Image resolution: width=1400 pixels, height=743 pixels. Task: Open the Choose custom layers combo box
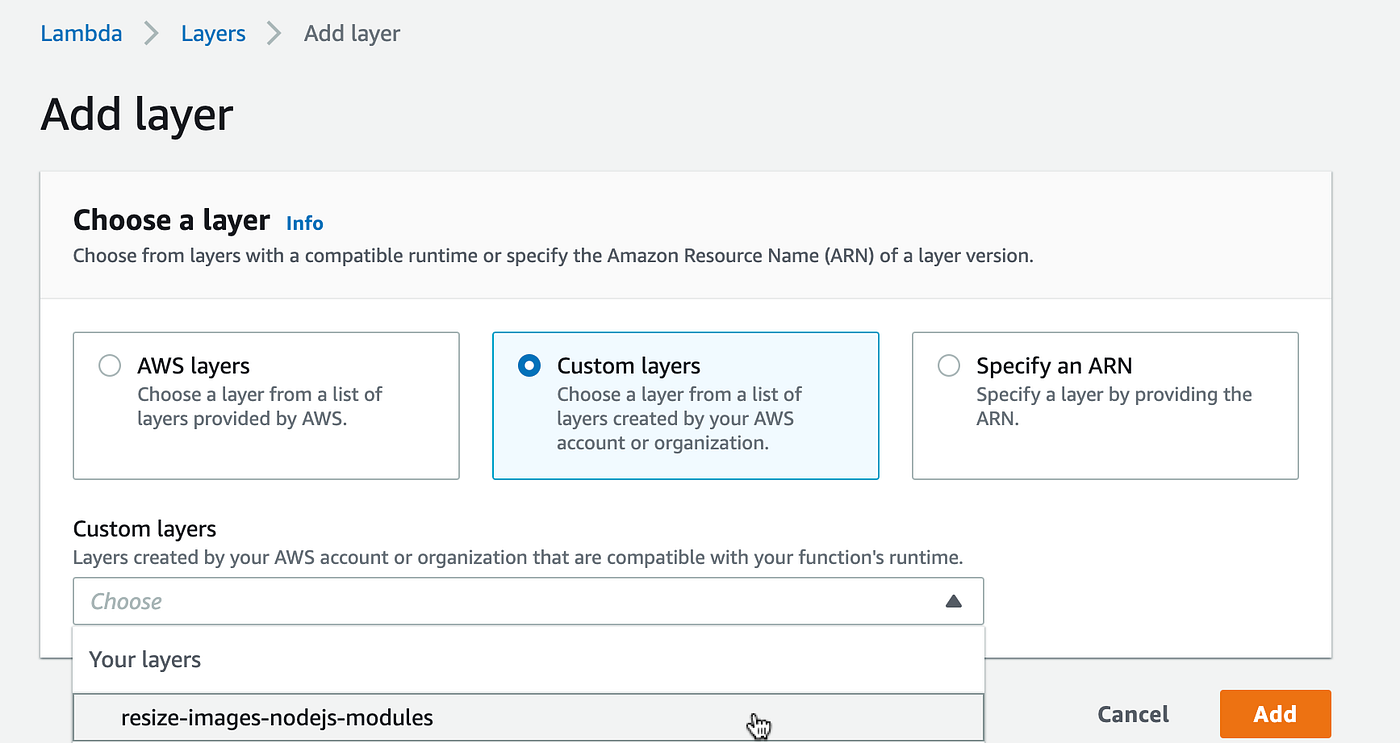click(510, 602)
